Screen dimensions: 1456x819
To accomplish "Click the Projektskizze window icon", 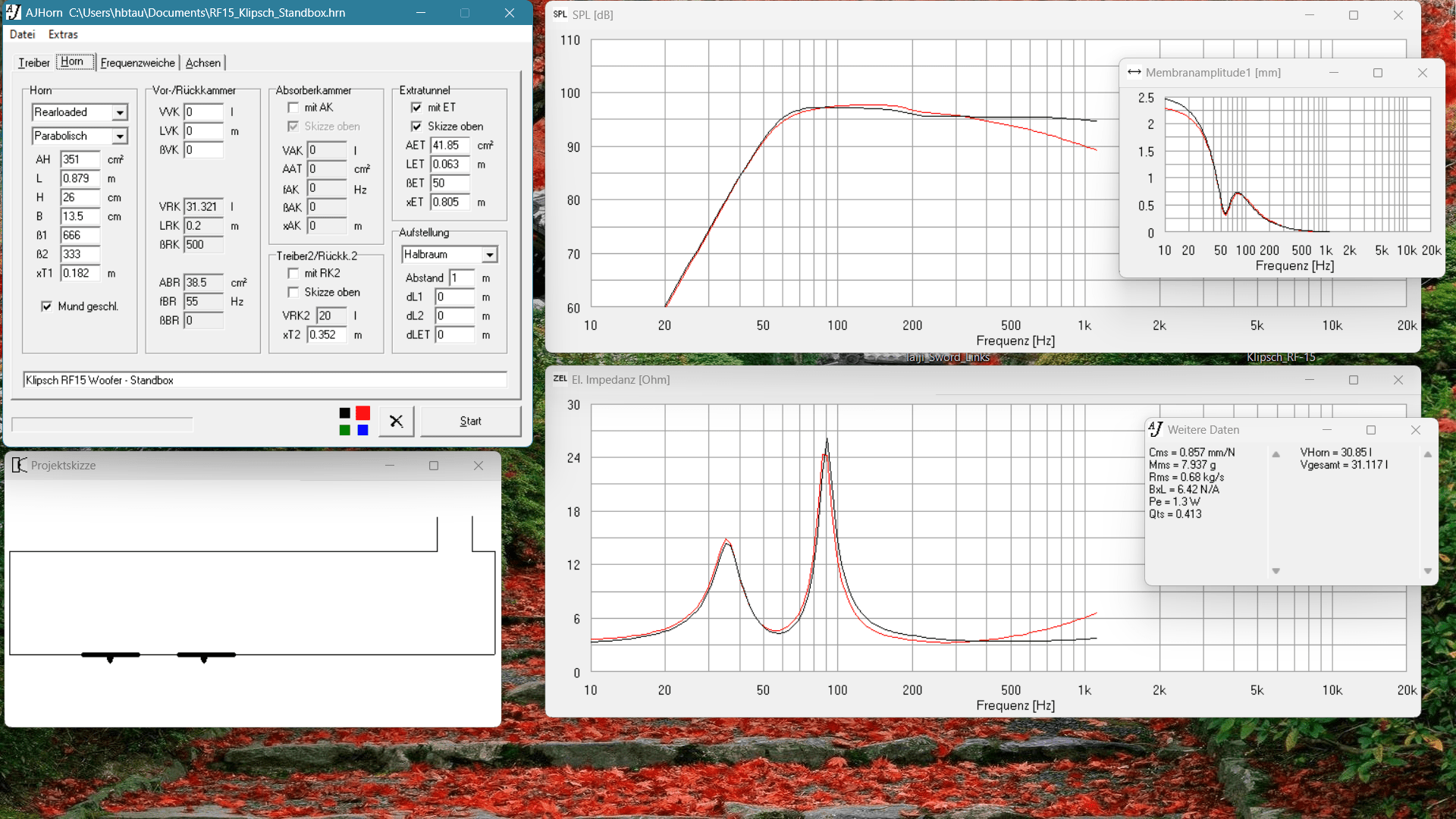I will [19, 465].
